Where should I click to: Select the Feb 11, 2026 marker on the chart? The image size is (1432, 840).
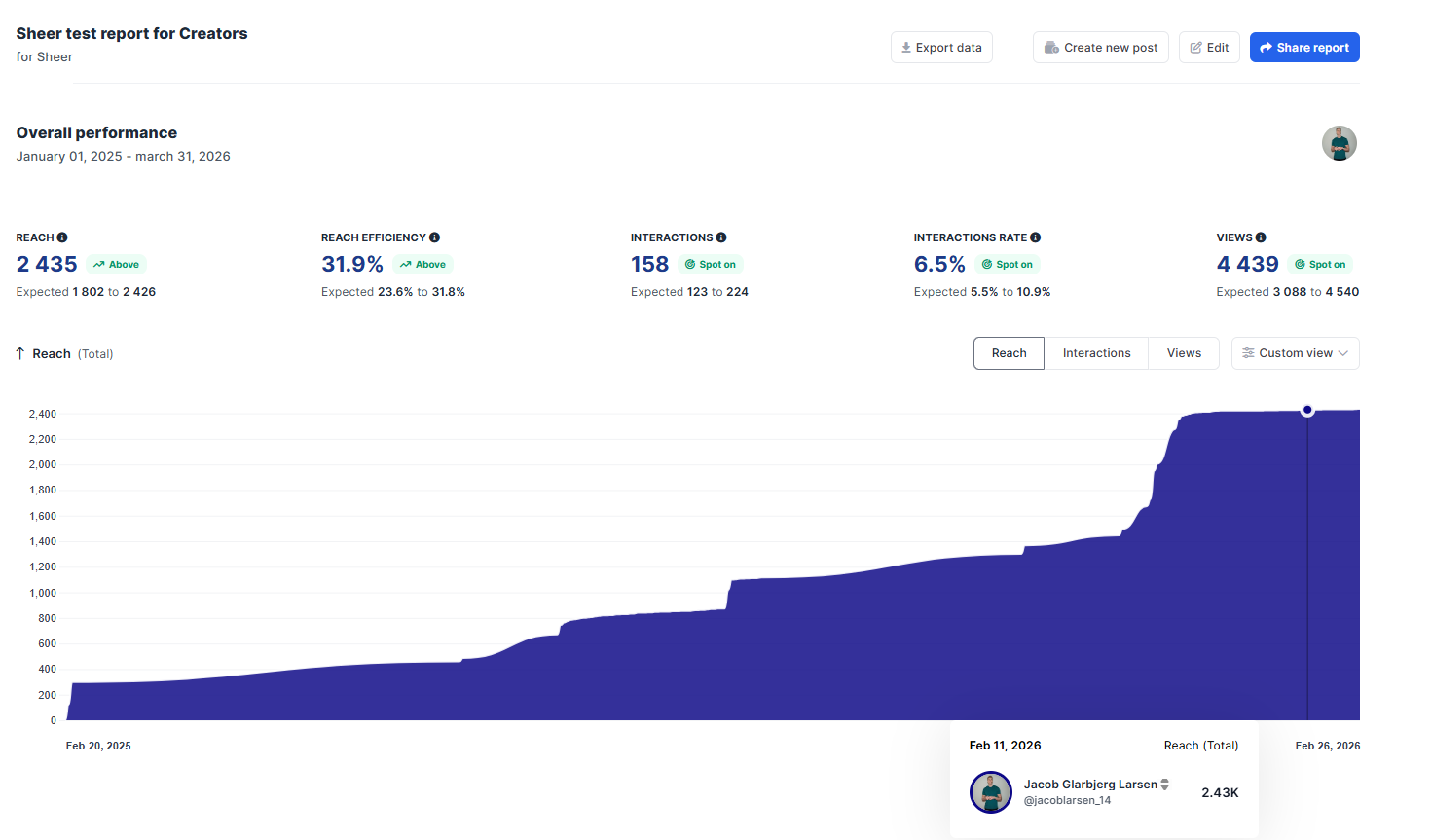(x=1307, y=410)
